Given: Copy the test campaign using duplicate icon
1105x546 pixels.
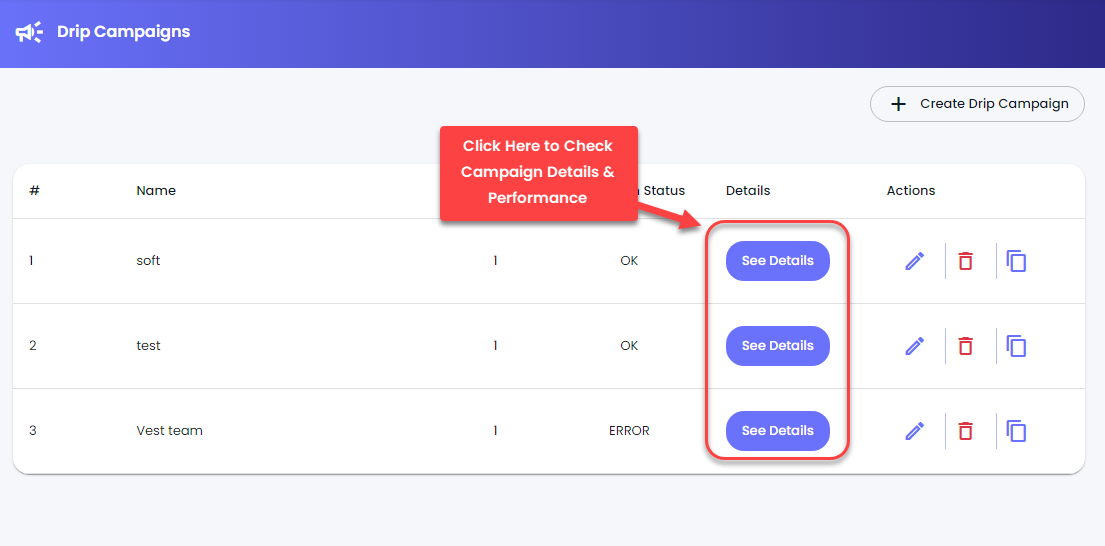Looking at the screenshot, I should (1016, 346).
